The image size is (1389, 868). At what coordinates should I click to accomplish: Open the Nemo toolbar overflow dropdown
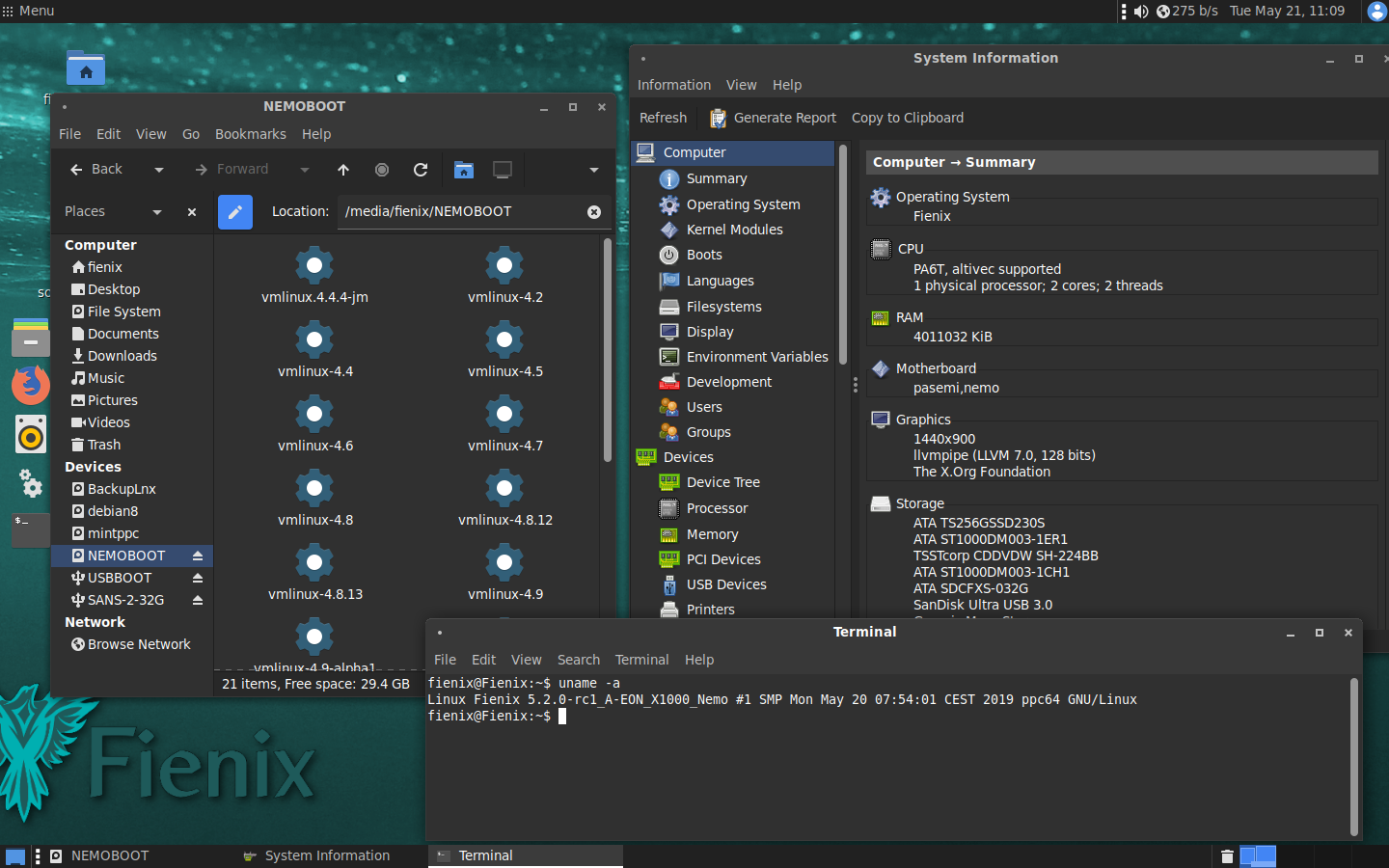594,170
